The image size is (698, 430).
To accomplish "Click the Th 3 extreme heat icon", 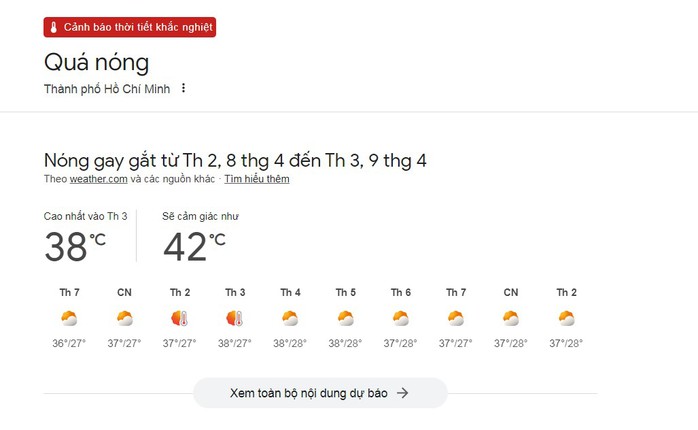I will point(235,318).
